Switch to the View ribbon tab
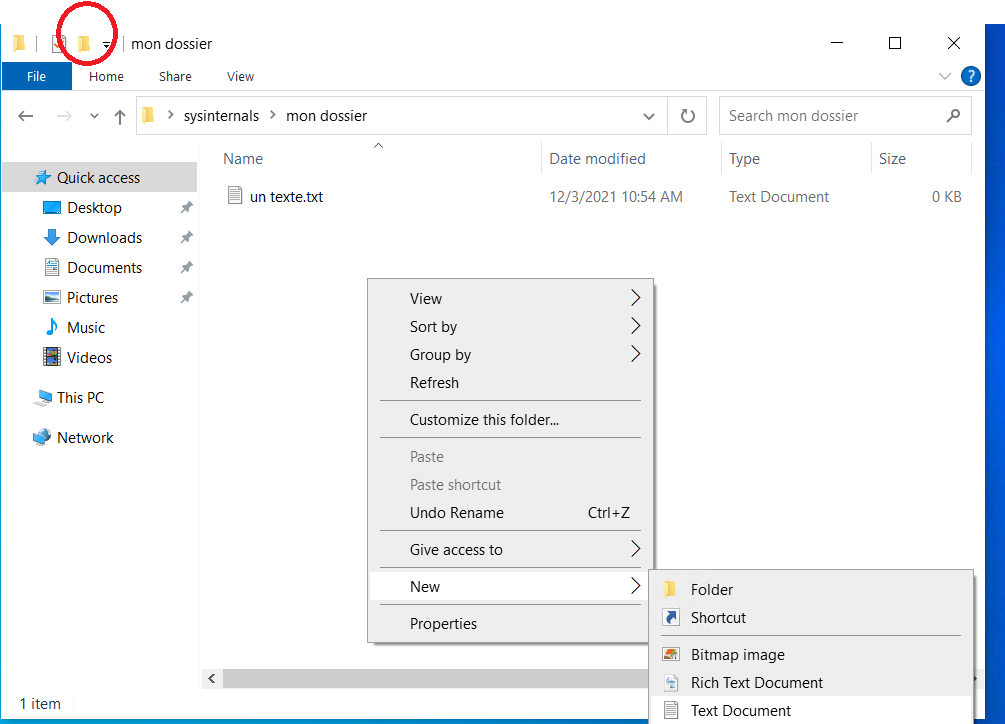The height and width of the screenshot is (724, 1005). (x=240, y=76)
